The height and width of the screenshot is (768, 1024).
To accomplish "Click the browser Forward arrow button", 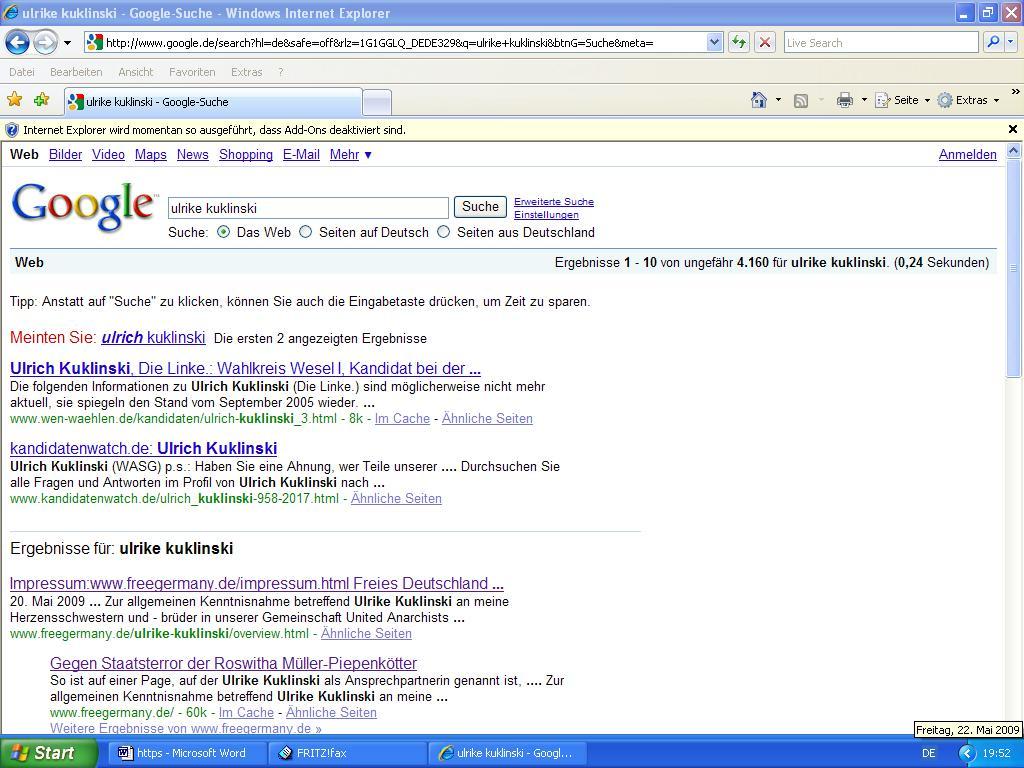I will pos(45,43).
